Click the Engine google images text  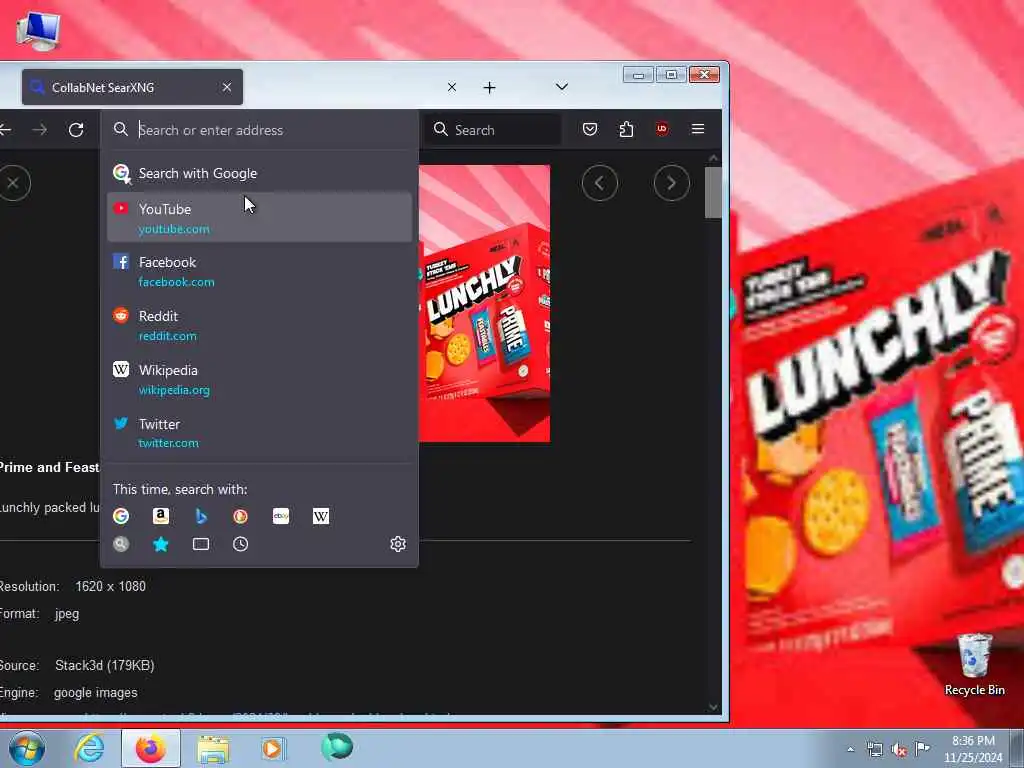[69, 692]
